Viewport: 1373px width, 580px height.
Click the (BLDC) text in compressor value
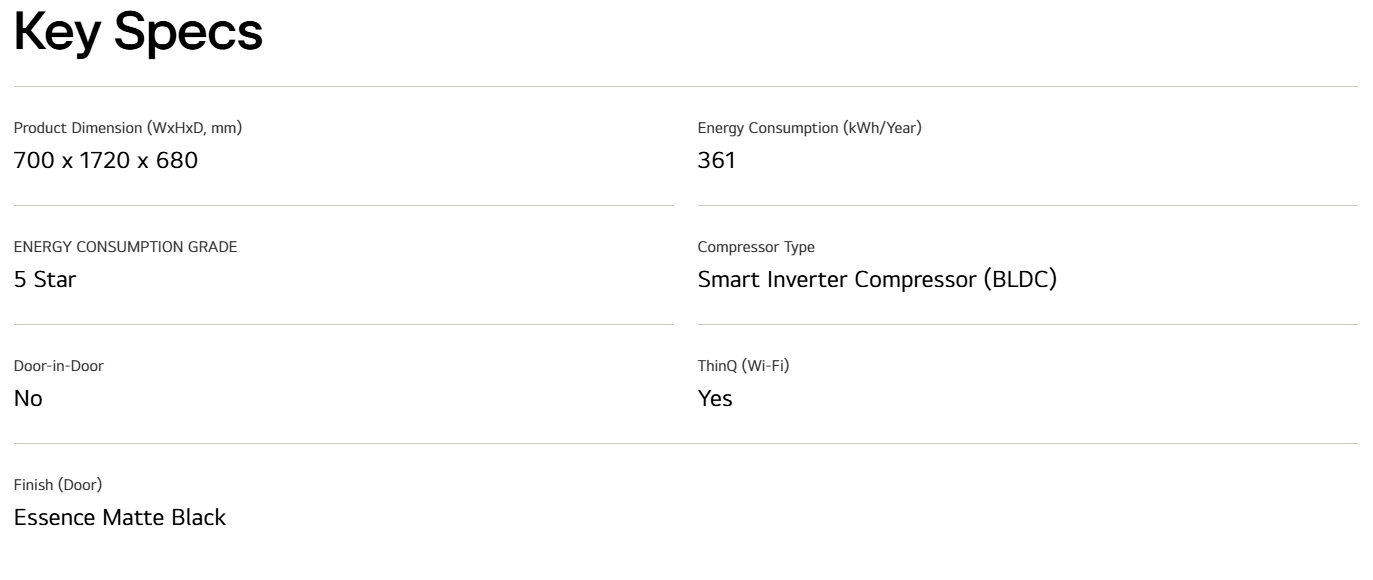pos(1018,279)
